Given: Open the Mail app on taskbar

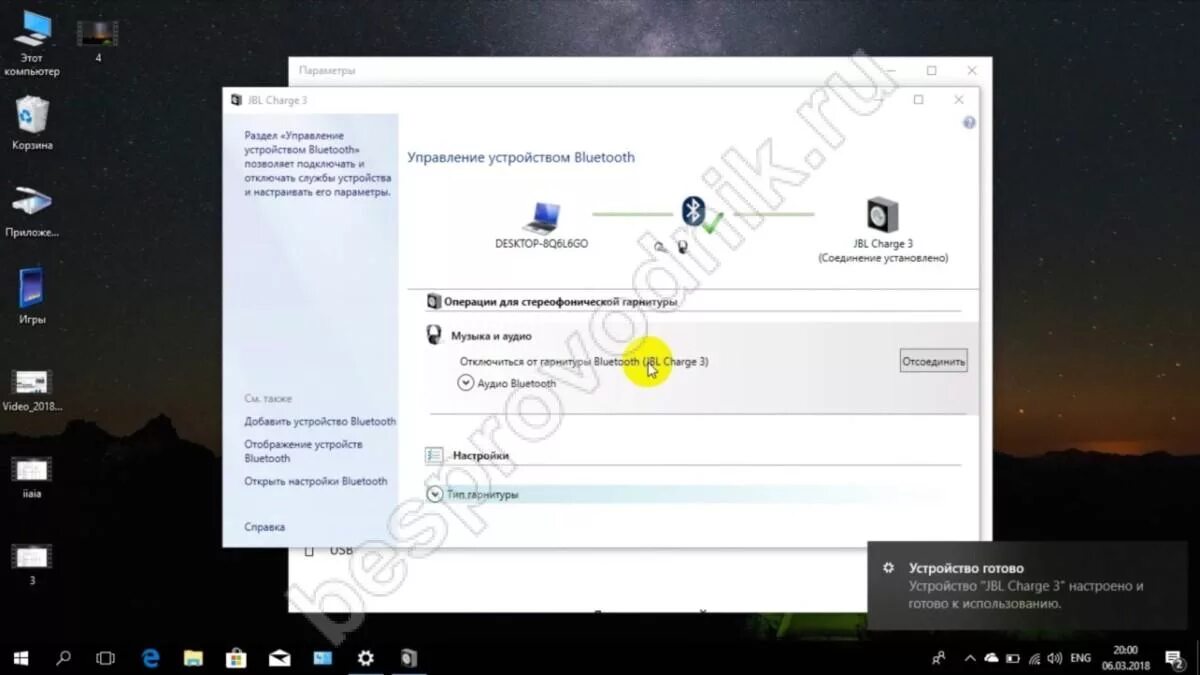Looking at the screenshot, I should coord(279,658).
